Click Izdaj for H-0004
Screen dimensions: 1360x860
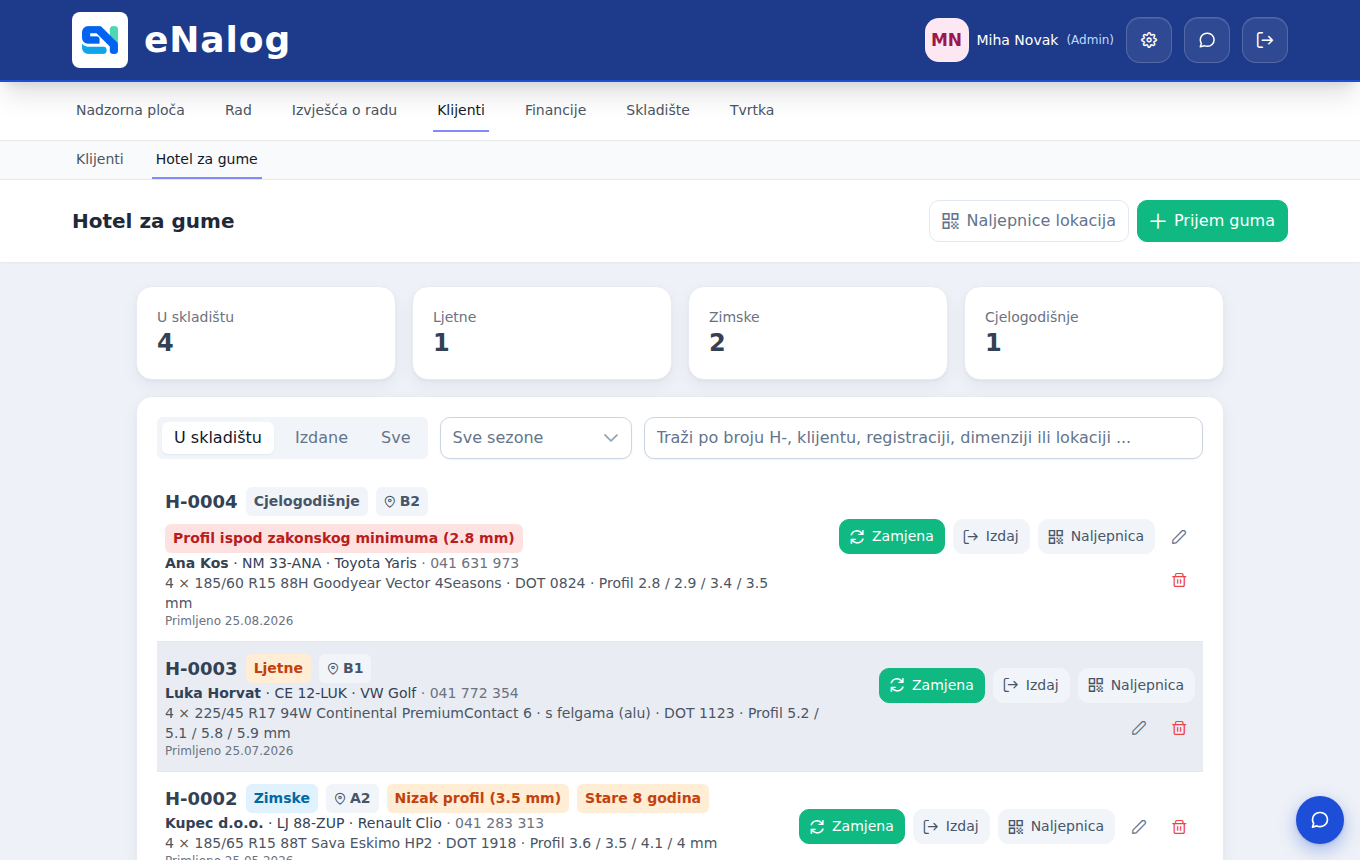991,537
